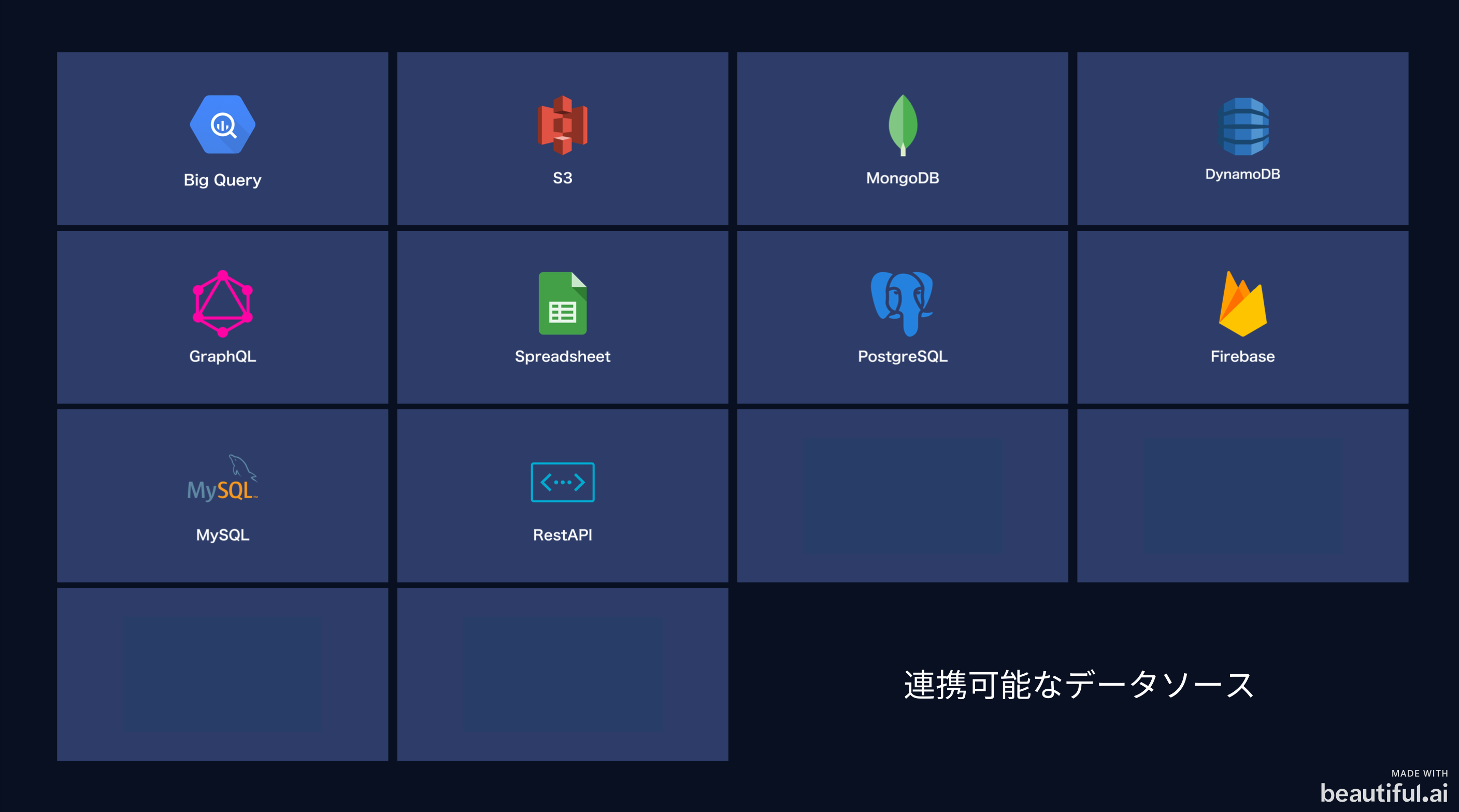Screen dimensions: 1459x812
Task: Click the Japanese data source heading
Action: tap(1078, 685)
